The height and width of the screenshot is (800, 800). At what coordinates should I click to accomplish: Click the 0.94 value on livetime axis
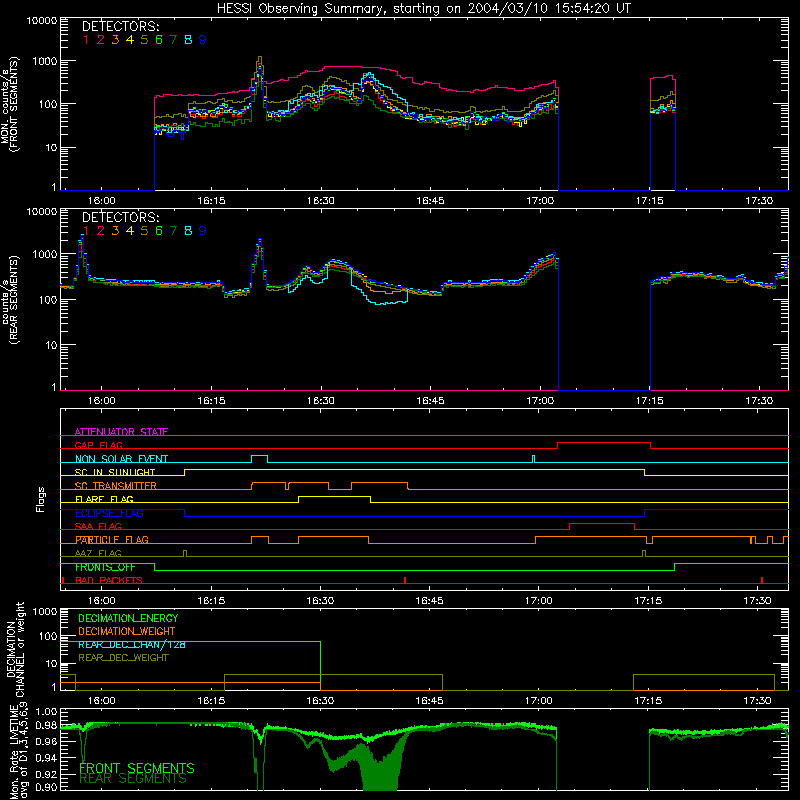click(x=46, y=757)
